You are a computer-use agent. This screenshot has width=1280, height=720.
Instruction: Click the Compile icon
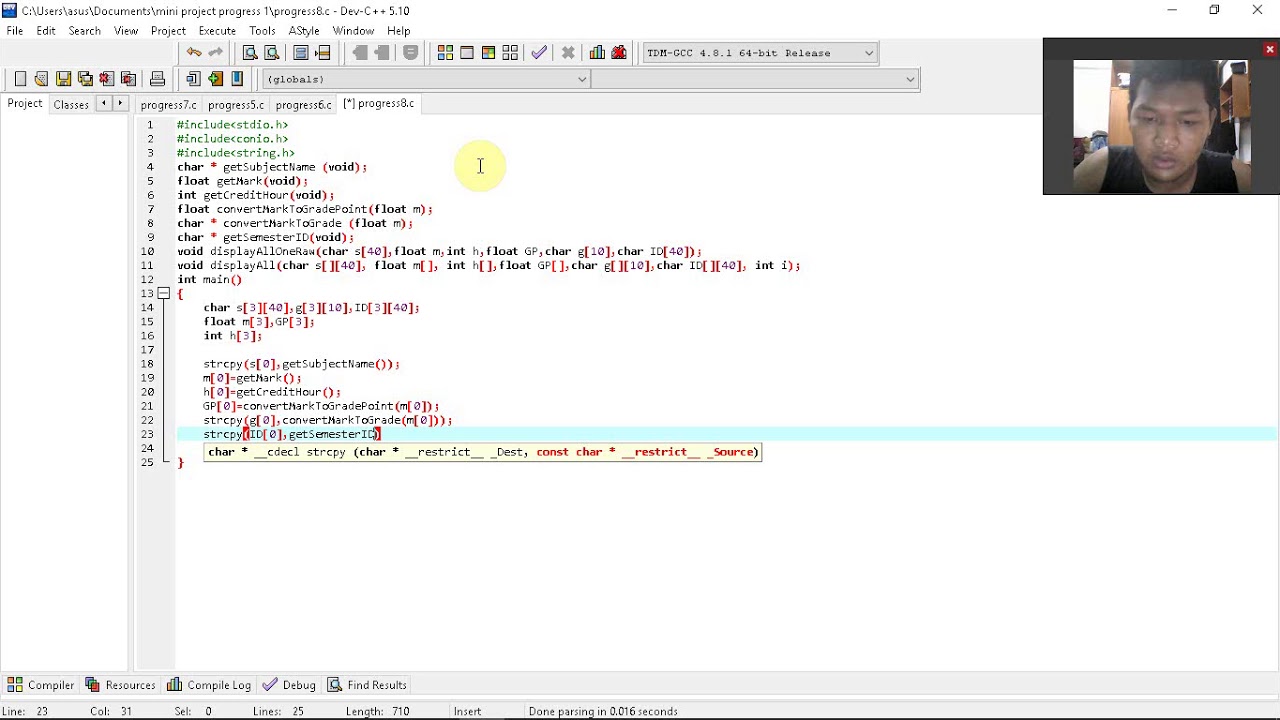point(445,53)
